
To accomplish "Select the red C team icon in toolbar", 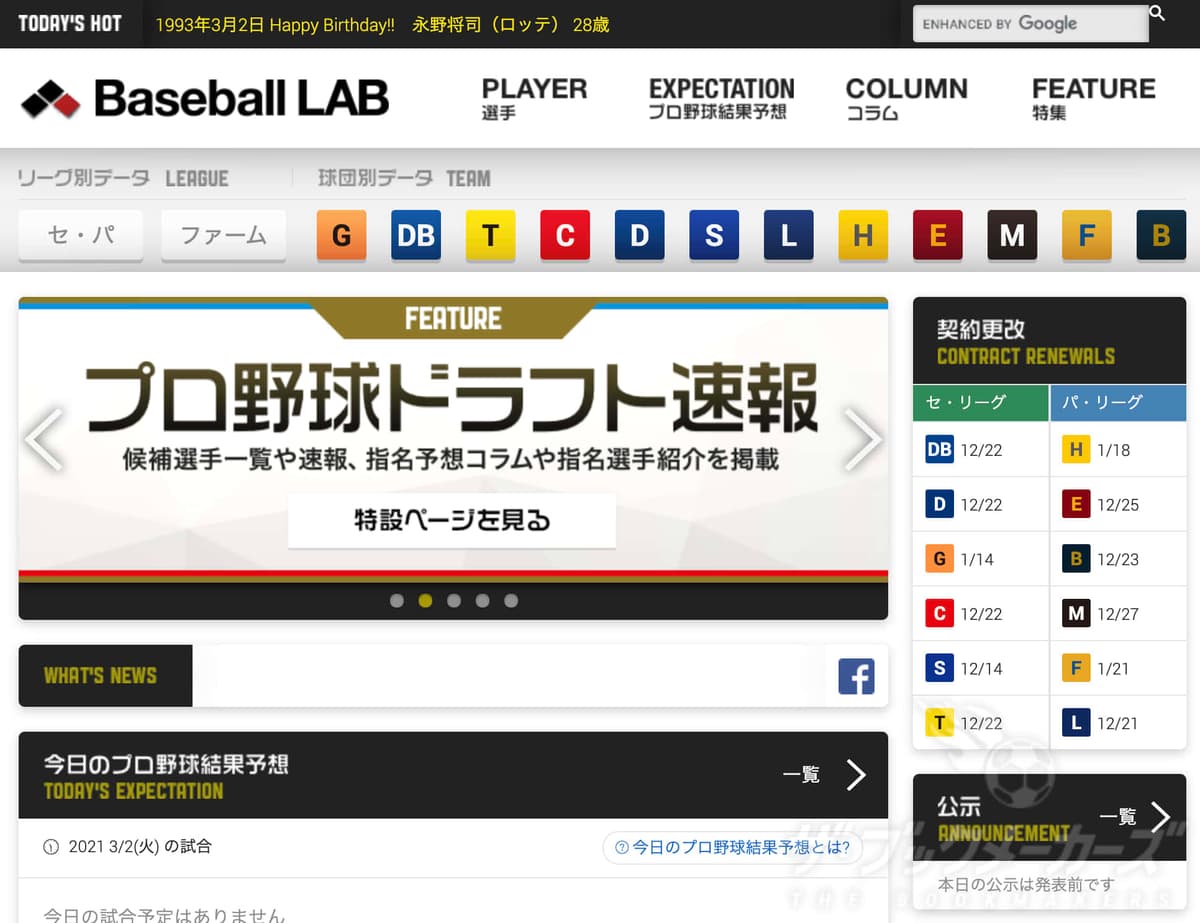I will [x=565, y=235].
